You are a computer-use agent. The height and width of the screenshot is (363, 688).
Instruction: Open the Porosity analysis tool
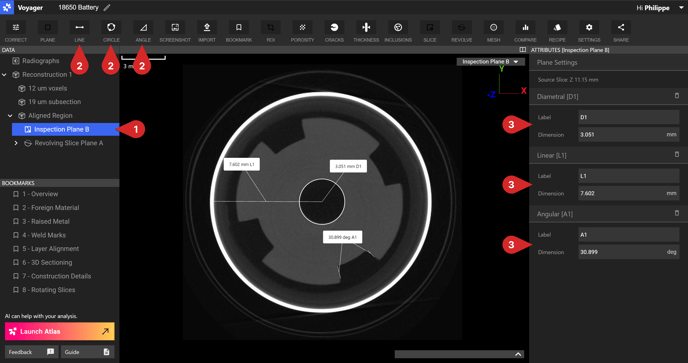302,31
